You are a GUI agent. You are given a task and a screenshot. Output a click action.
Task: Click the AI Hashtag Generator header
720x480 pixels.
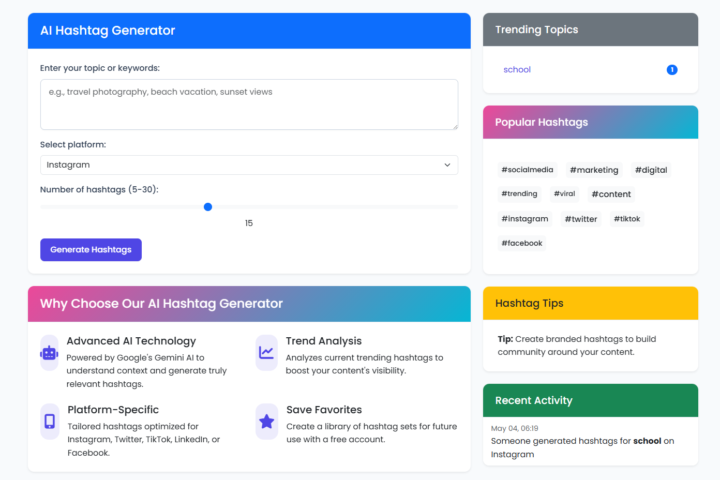click(x=249, y=31)
